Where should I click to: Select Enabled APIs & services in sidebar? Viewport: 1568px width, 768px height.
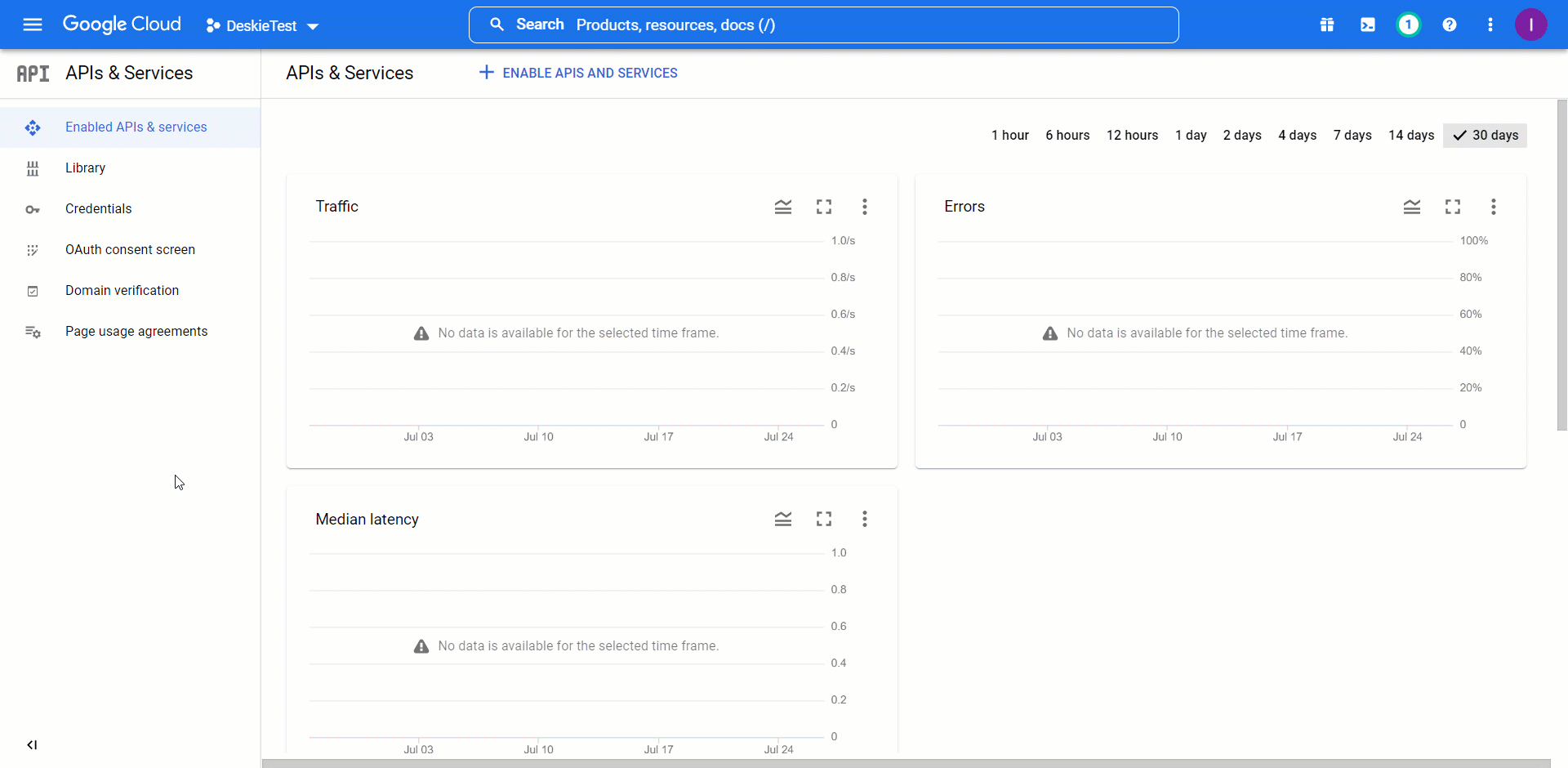click(131, 127)
